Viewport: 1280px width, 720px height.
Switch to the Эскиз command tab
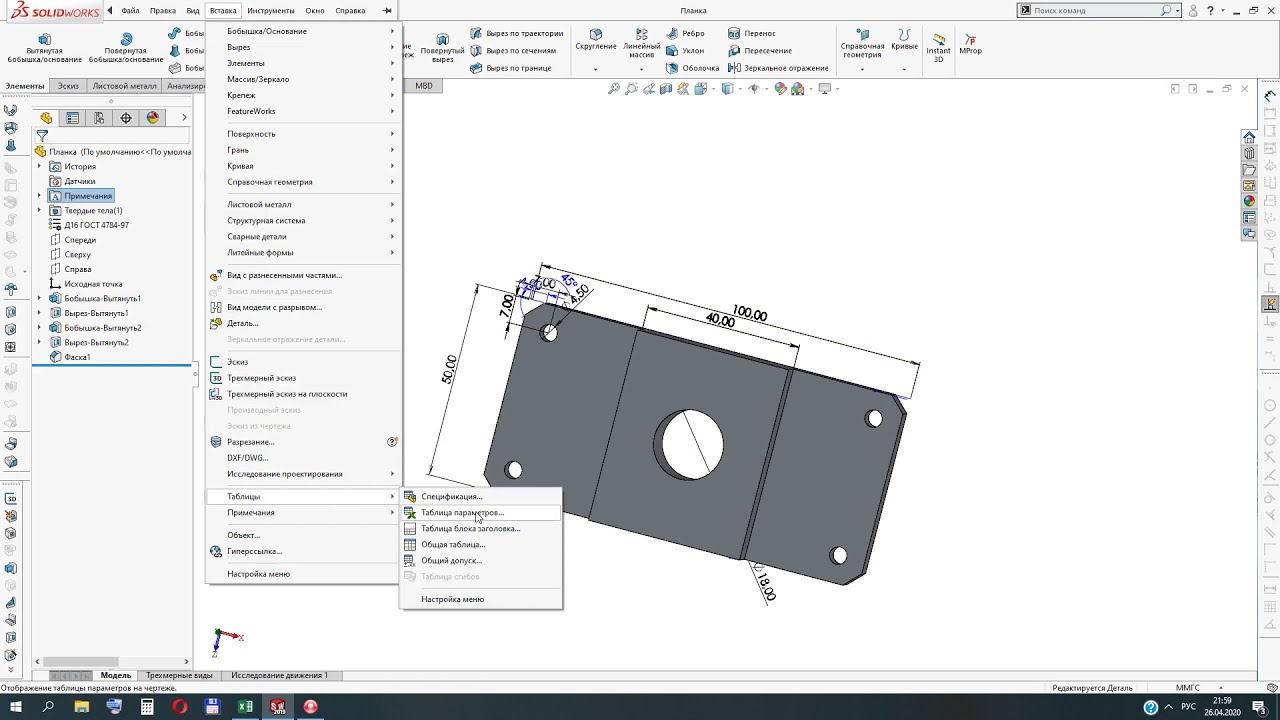click(68, 86)
